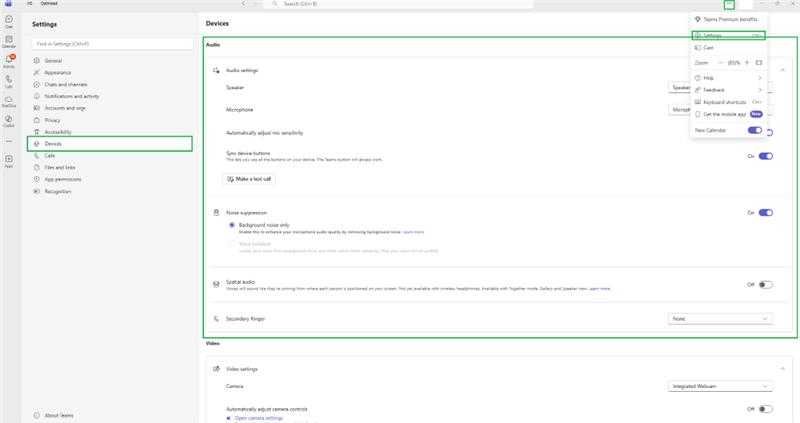Zoom out with the minus icon
Viewport: 800px width, 423px height.
pyautogui.click(x=720, y=63)
